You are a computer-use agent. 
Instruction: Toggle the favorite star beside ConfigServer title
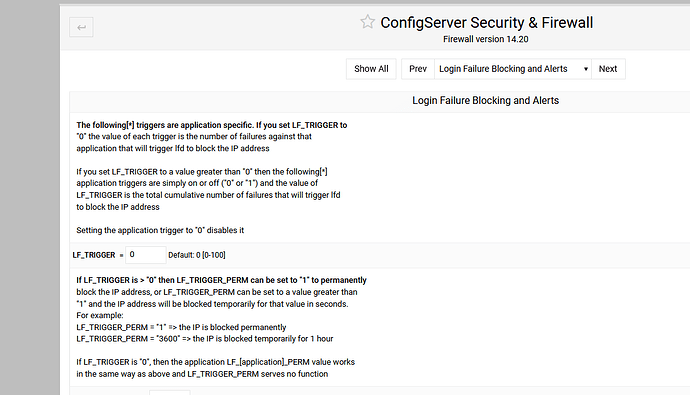pos(367,22)
